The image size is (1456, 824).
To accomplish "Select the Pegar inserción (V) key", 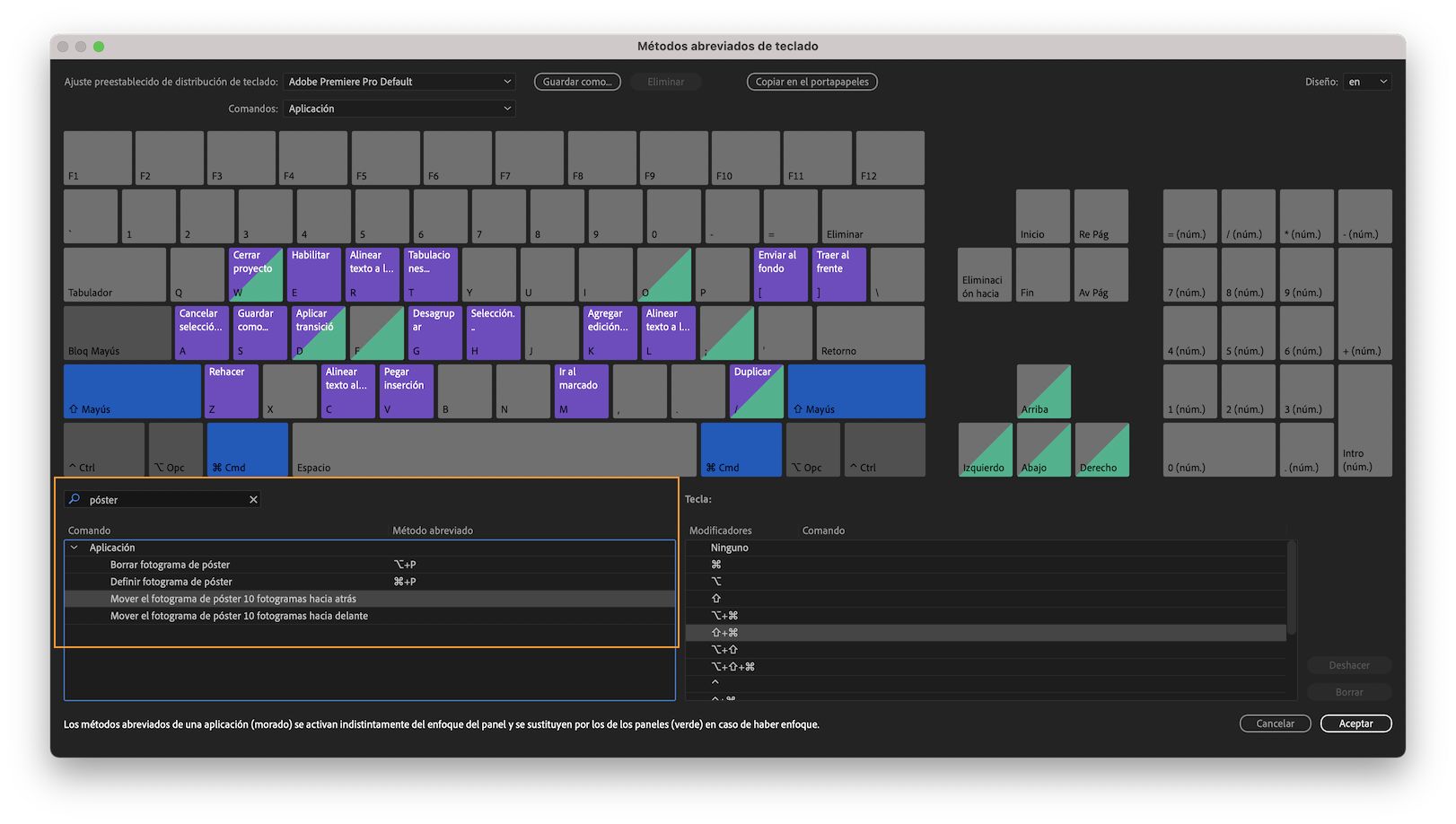I will [x=406, y=390].
